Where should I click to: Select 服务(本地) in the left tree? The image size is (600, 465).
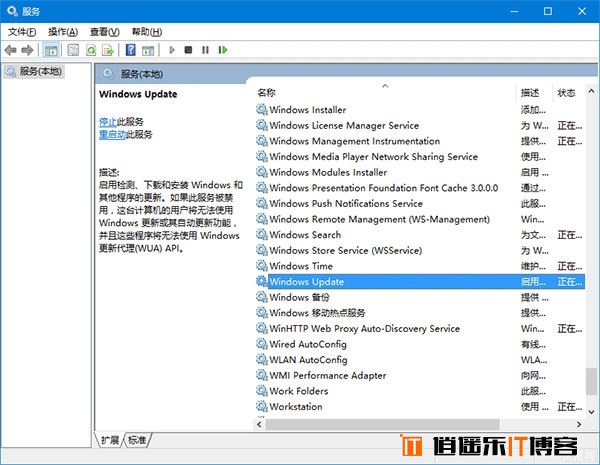click(x=34, y=71)
